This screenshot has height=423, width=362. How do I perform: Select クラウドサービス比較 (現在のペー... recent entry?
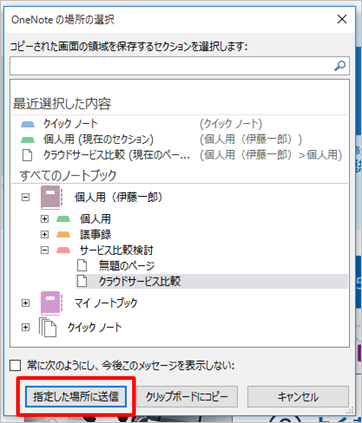pyautogui.click(x=117, y=155)
